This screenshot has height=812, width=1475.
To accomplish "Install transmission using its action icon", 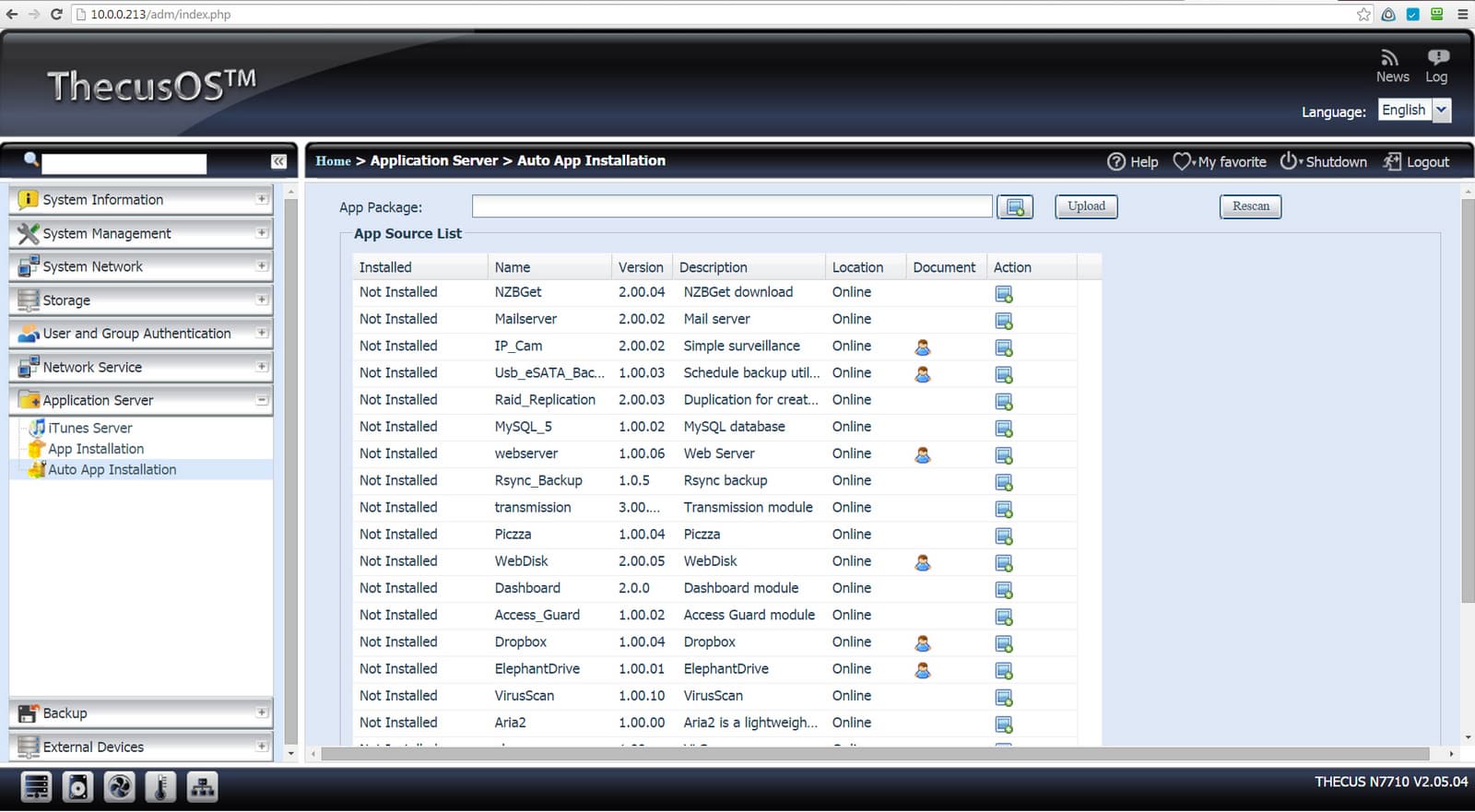I will (x=1004, y=509).
